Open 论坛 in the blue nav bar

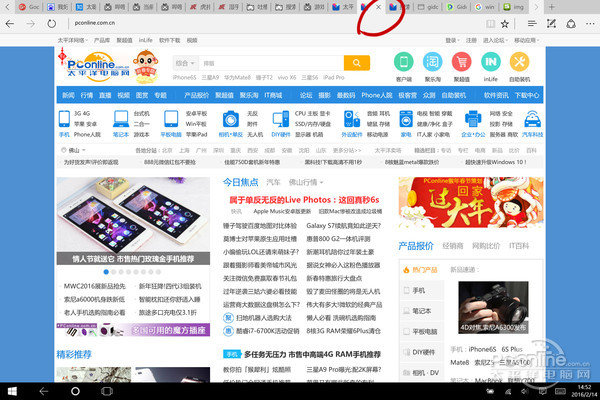(x=306, y=95)
